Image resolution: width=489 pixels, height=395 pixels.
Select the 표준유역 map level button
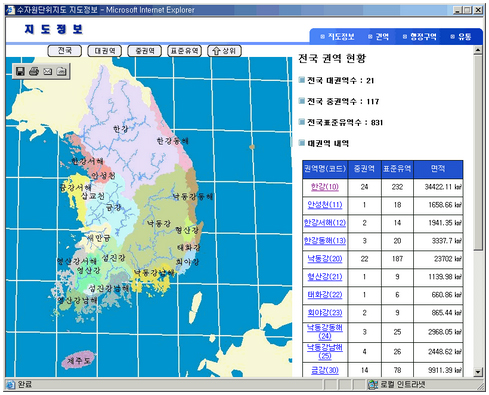184,51
